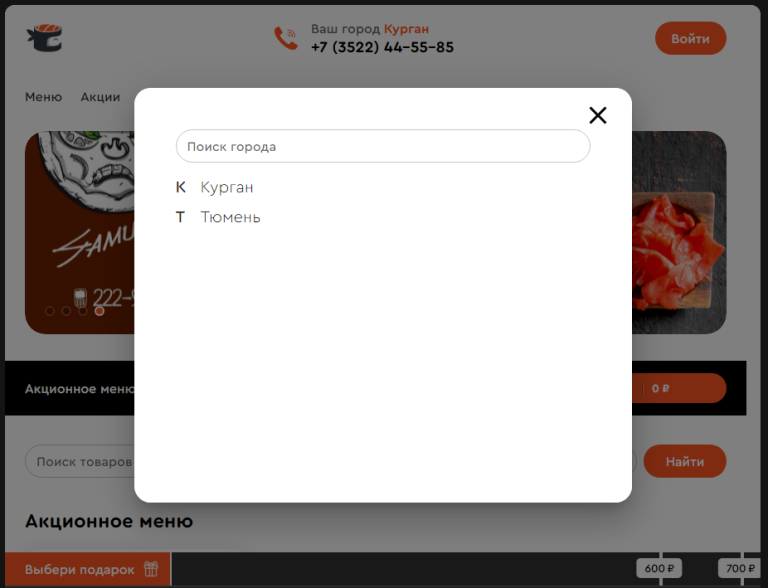Click the Войти login button
The height and width of the screenshot is (588, 768).
tap(691, 38)
